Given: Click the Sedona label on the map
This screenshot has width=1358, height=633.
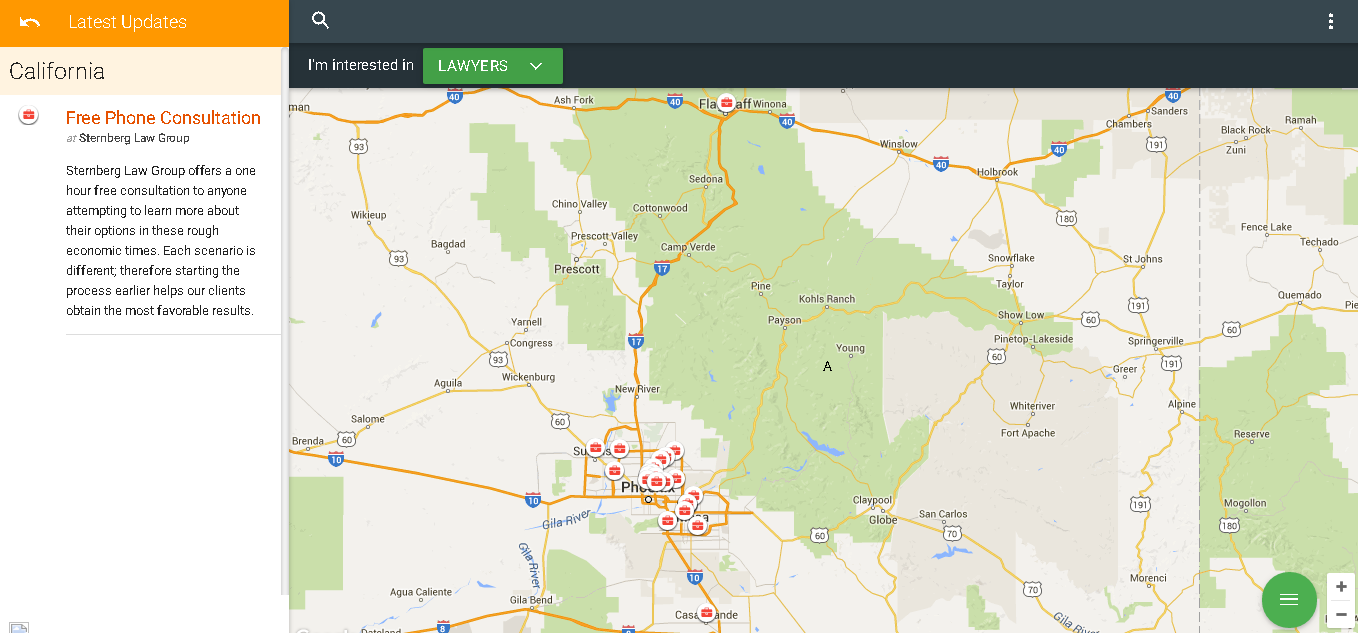Looking at the screenshot, I should point(706,180).
